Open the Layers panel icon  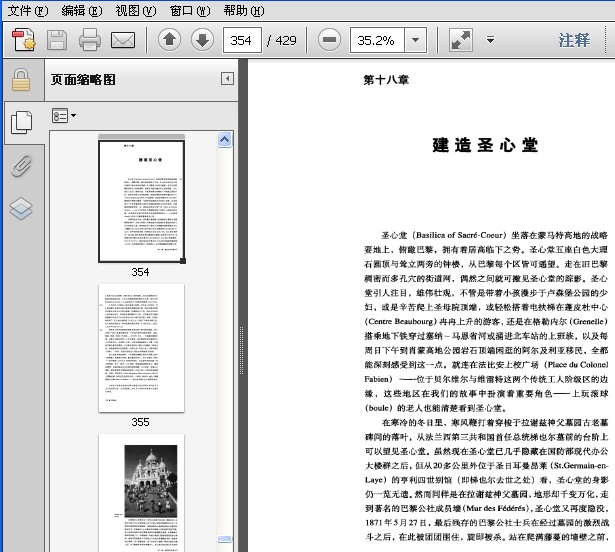[21, 208]
